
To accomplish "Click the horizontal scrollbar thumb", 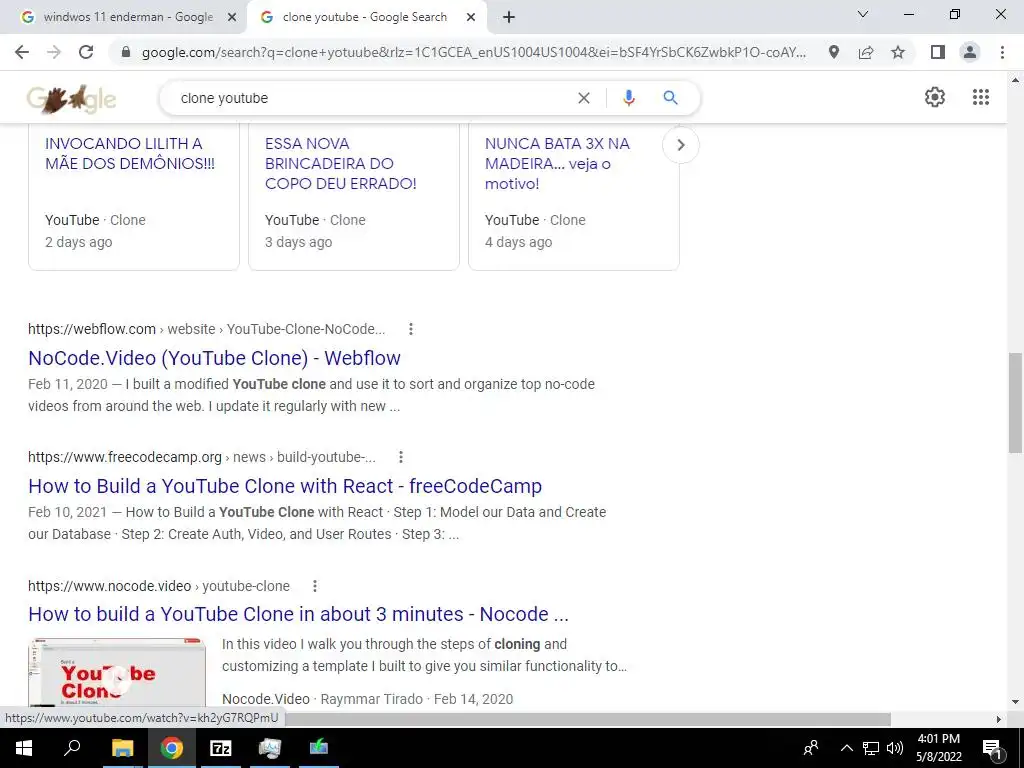I will 588,719.
